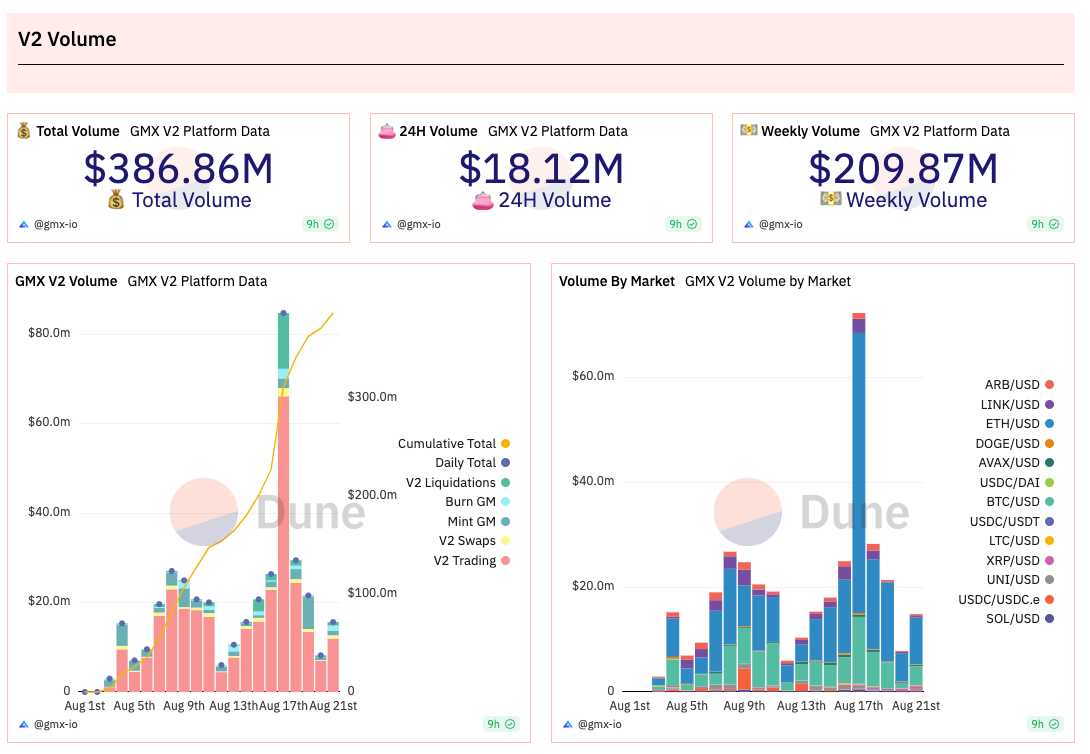Toggle BTC/USD legend series
1090x754 pixels.
click(1020, 501)
